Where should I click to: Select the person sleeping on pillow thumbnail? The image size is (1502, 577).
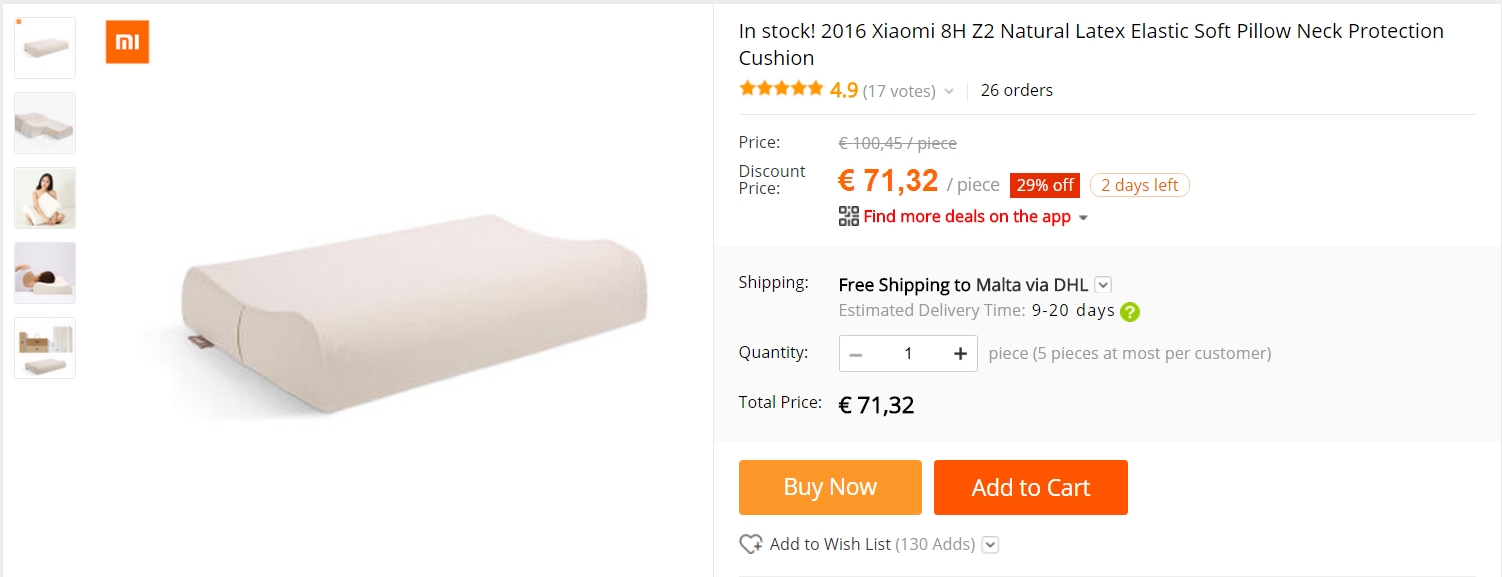[x=45, y=273]
